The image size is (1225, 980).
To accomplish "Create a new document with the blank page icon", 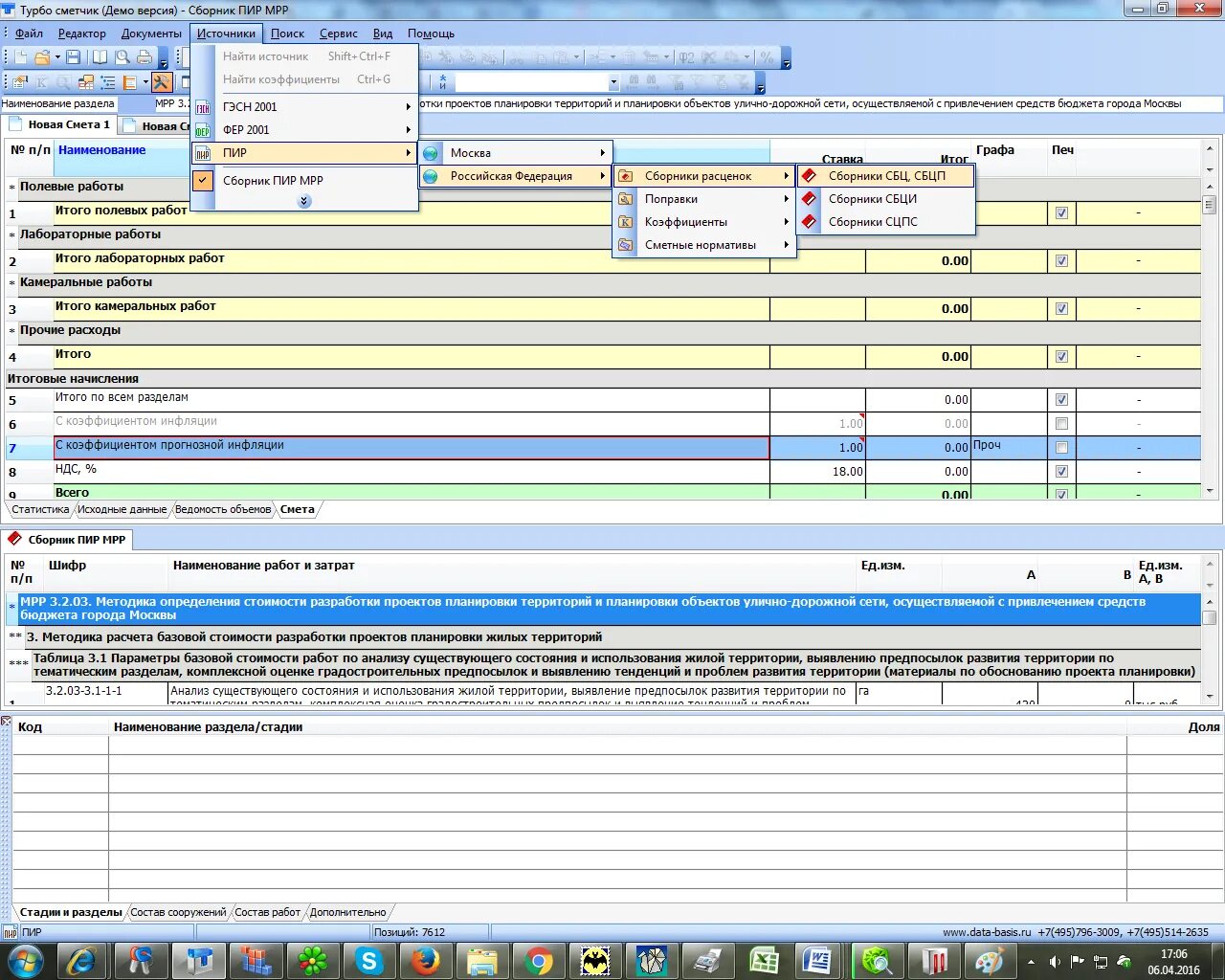I will pyautogui.click(x=21, y=57).
